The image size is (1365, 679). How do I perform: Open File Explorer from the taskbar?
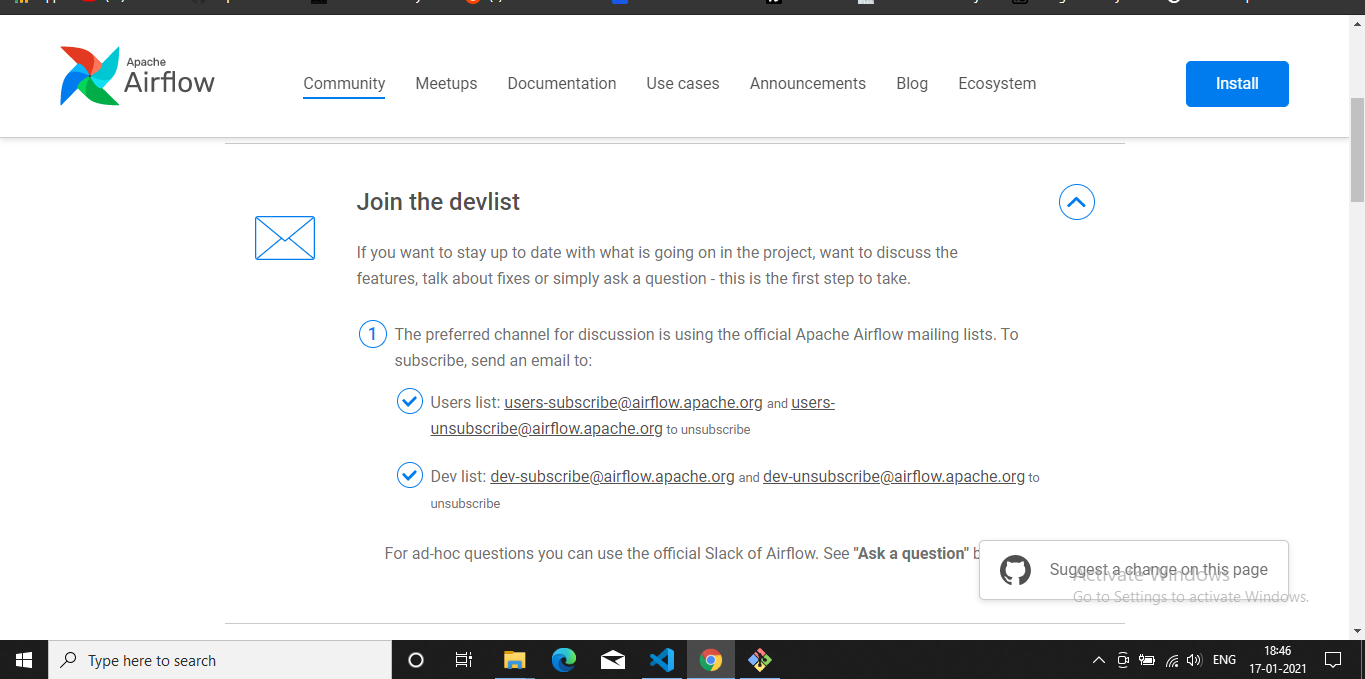coord(514,660)
